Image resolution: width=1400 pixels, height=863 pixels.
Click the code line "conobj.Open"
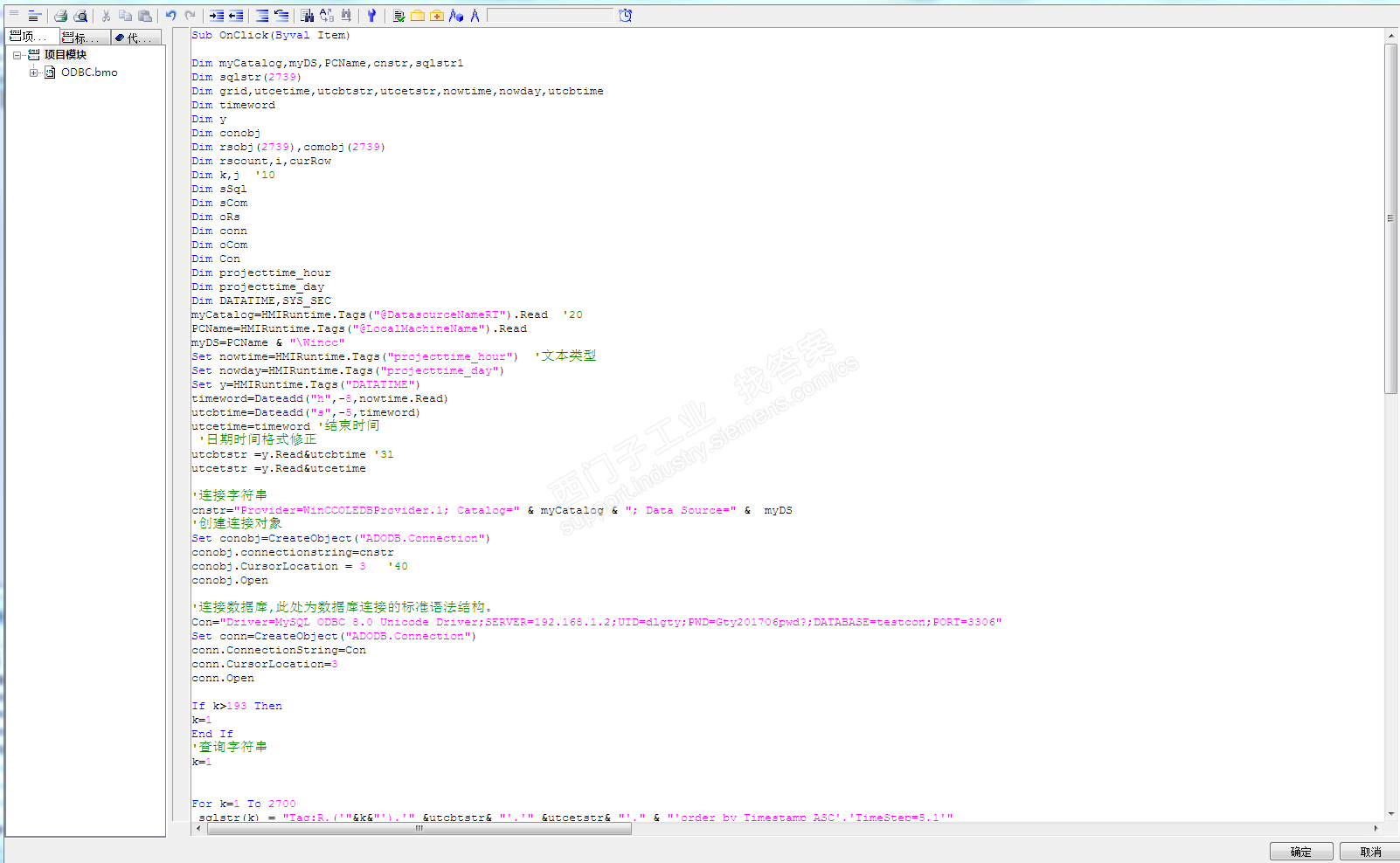(x=230, y=581)
